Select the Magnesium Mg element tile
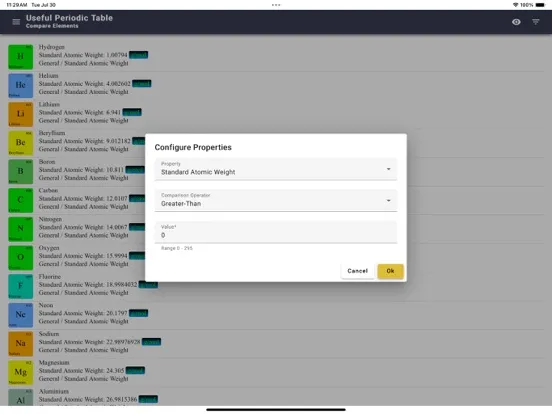Viewport: 552px width, 414px height. 20,372
